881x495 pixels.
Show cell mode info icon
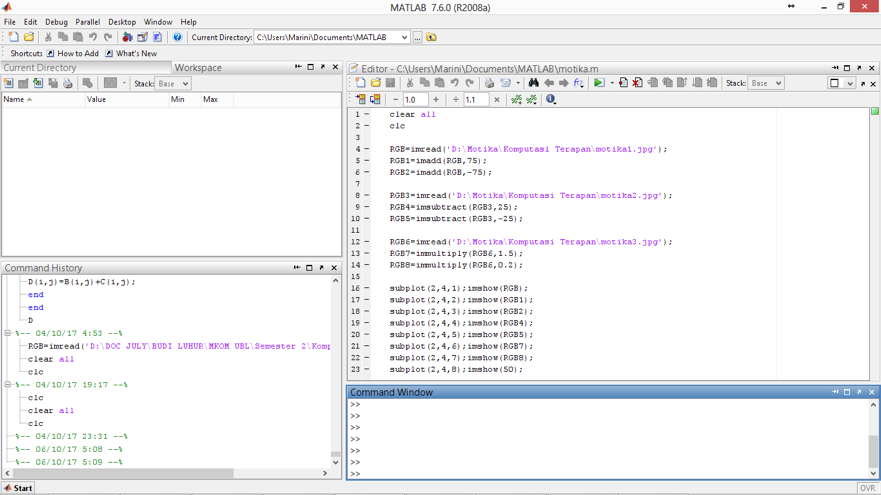(551, 99)
